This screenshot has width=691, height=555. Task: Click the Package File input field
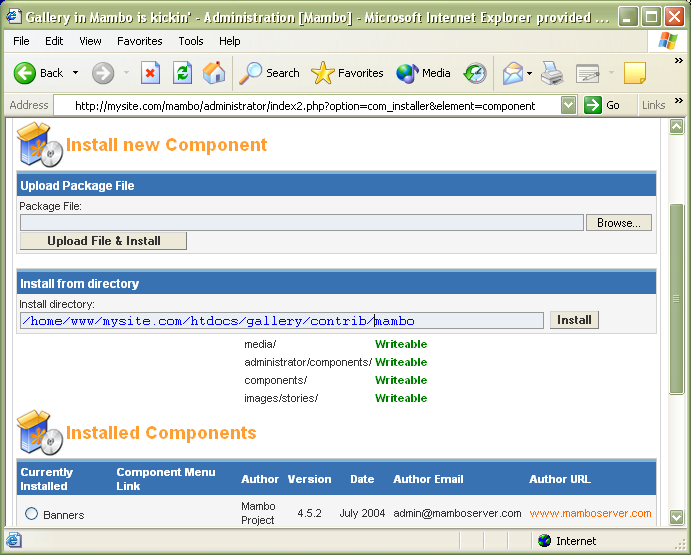[302, 223]
